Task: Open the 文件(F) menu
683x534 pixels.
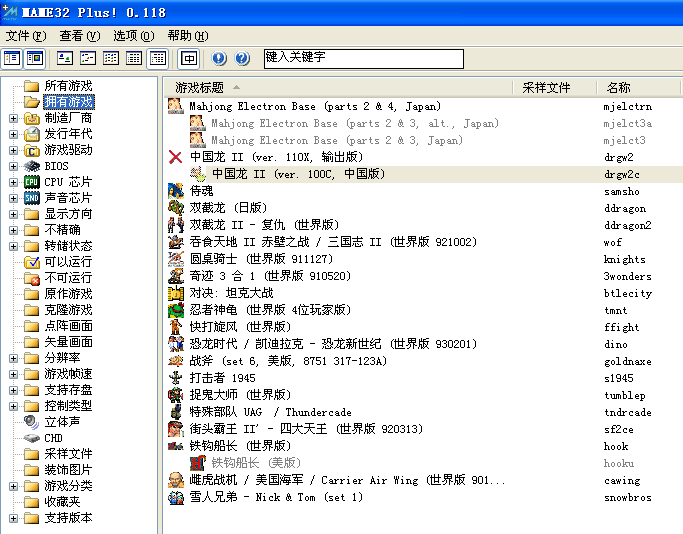Action: click(x=26, y=36)
